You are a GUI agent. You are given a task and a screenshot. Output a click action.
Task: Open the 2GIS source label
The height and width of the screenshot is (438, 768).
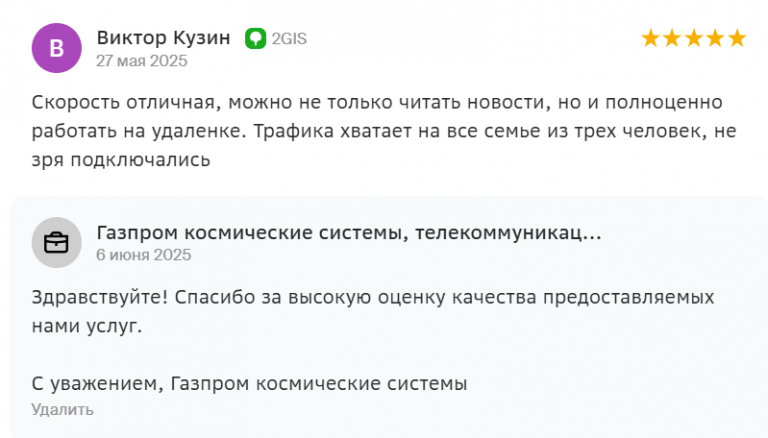(x=289, y=38)
